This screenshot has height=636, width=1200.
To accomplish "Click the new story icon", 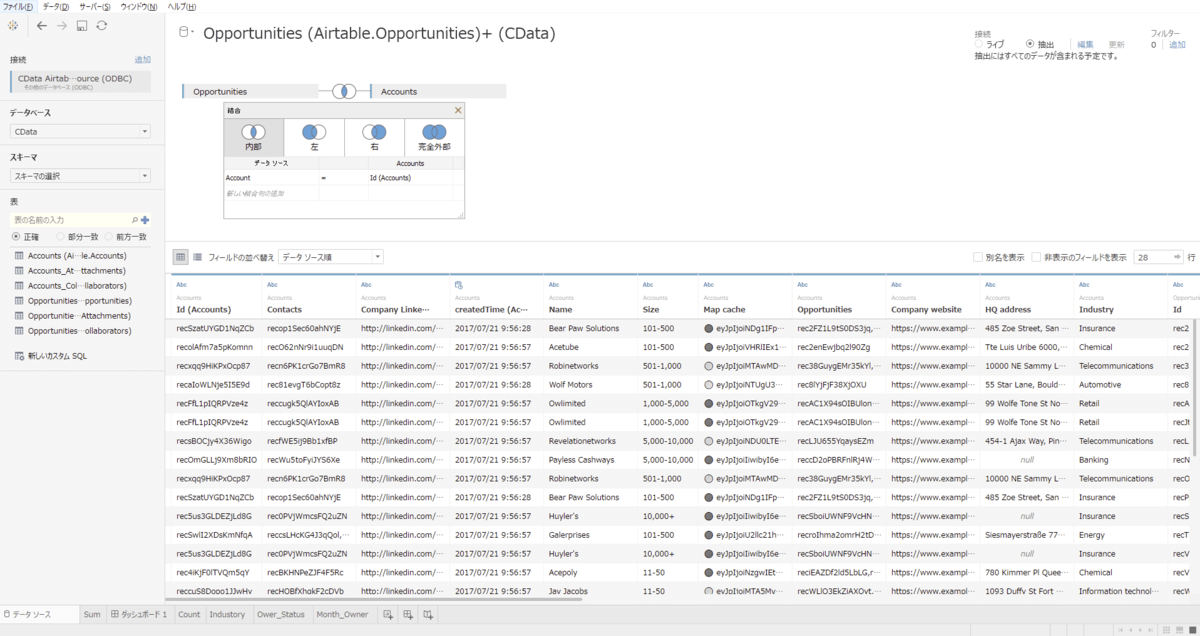I will click(430, 614).
